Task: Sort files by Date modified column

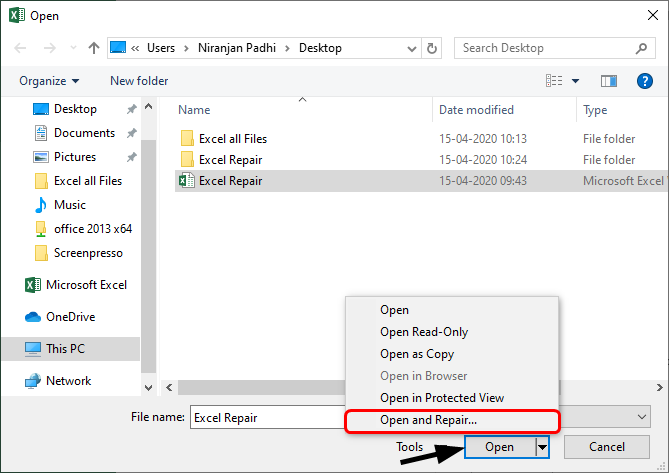Action: [476, 110]
